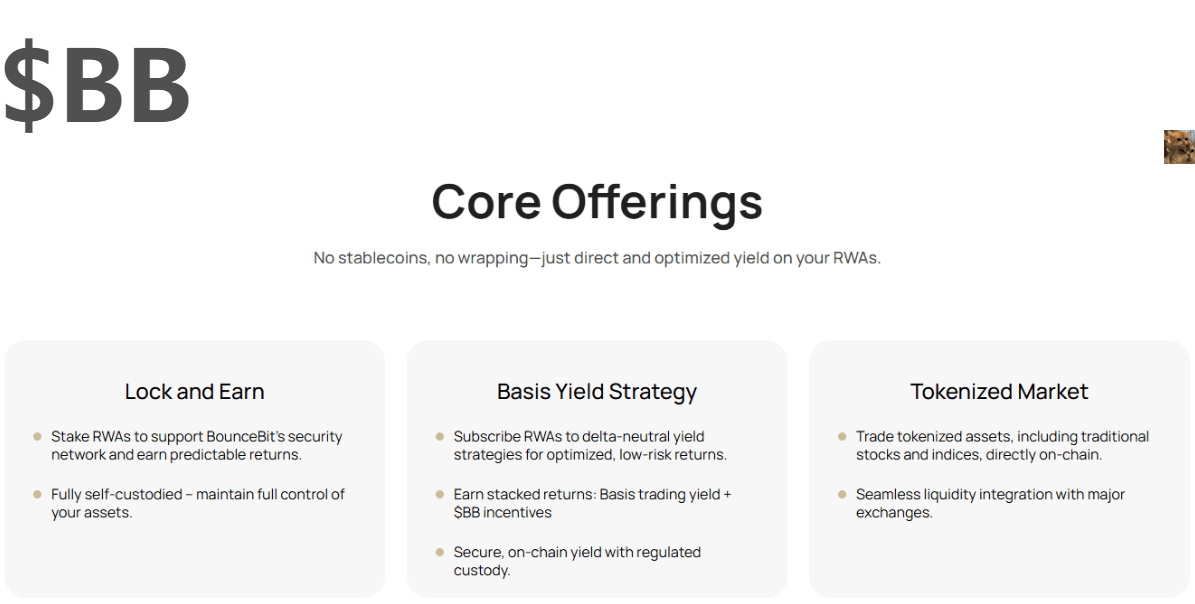Click bullet dot beside 'Trade tokenized assets'

842,436
